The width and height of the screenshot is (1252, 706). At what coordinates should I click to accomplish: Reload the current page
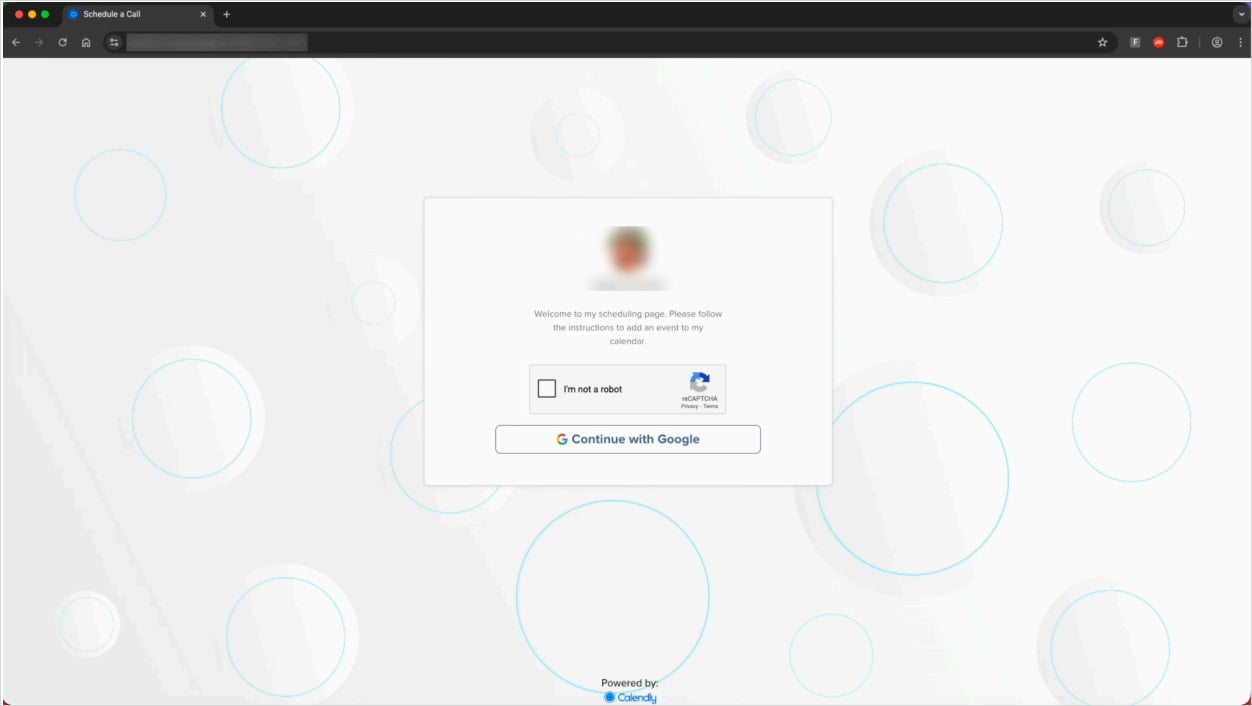[x=62, y=42]
